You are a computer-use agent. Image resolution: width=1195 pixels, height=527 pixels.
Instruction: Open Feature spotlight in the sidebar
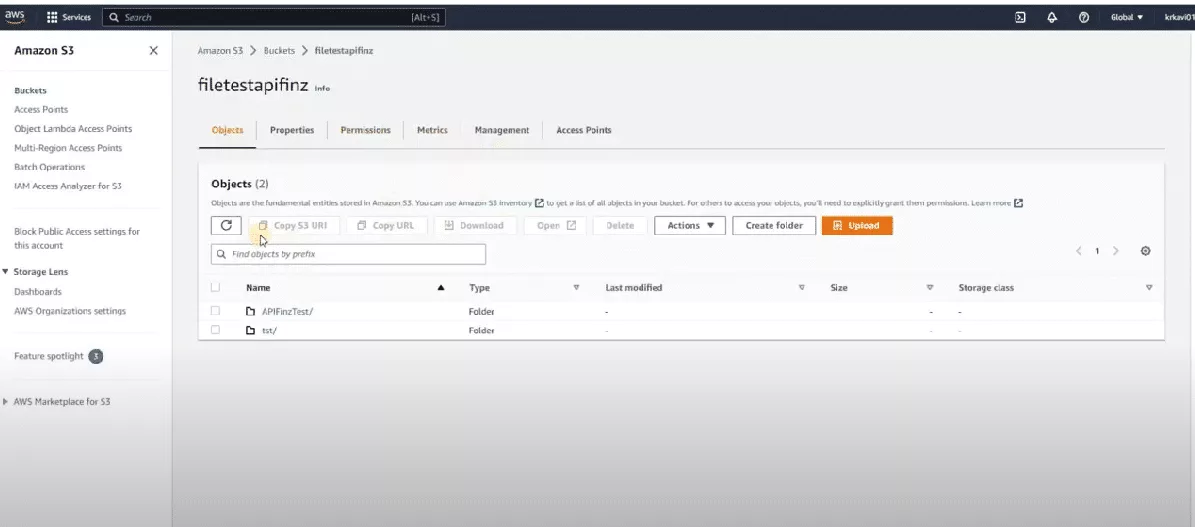(x=49, y=356)
